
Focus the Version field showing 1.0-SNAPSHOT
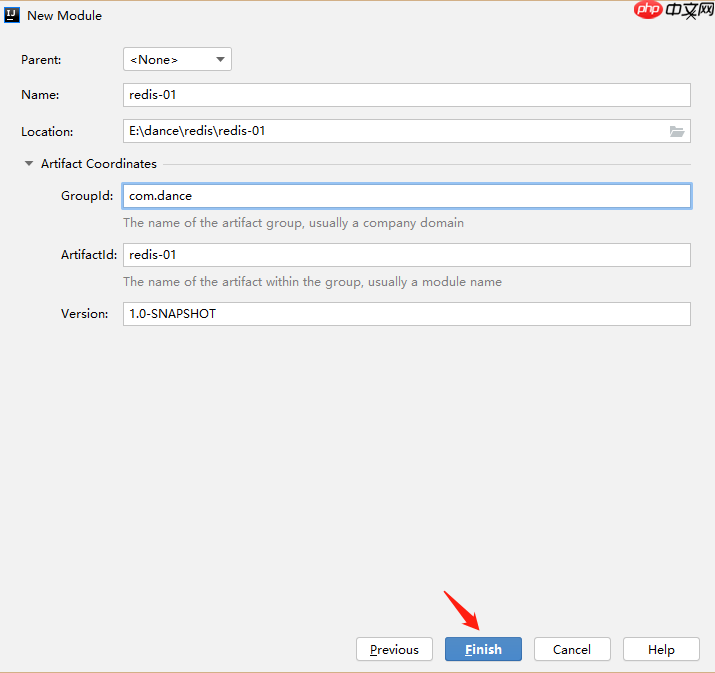click(x=407, y=314)
